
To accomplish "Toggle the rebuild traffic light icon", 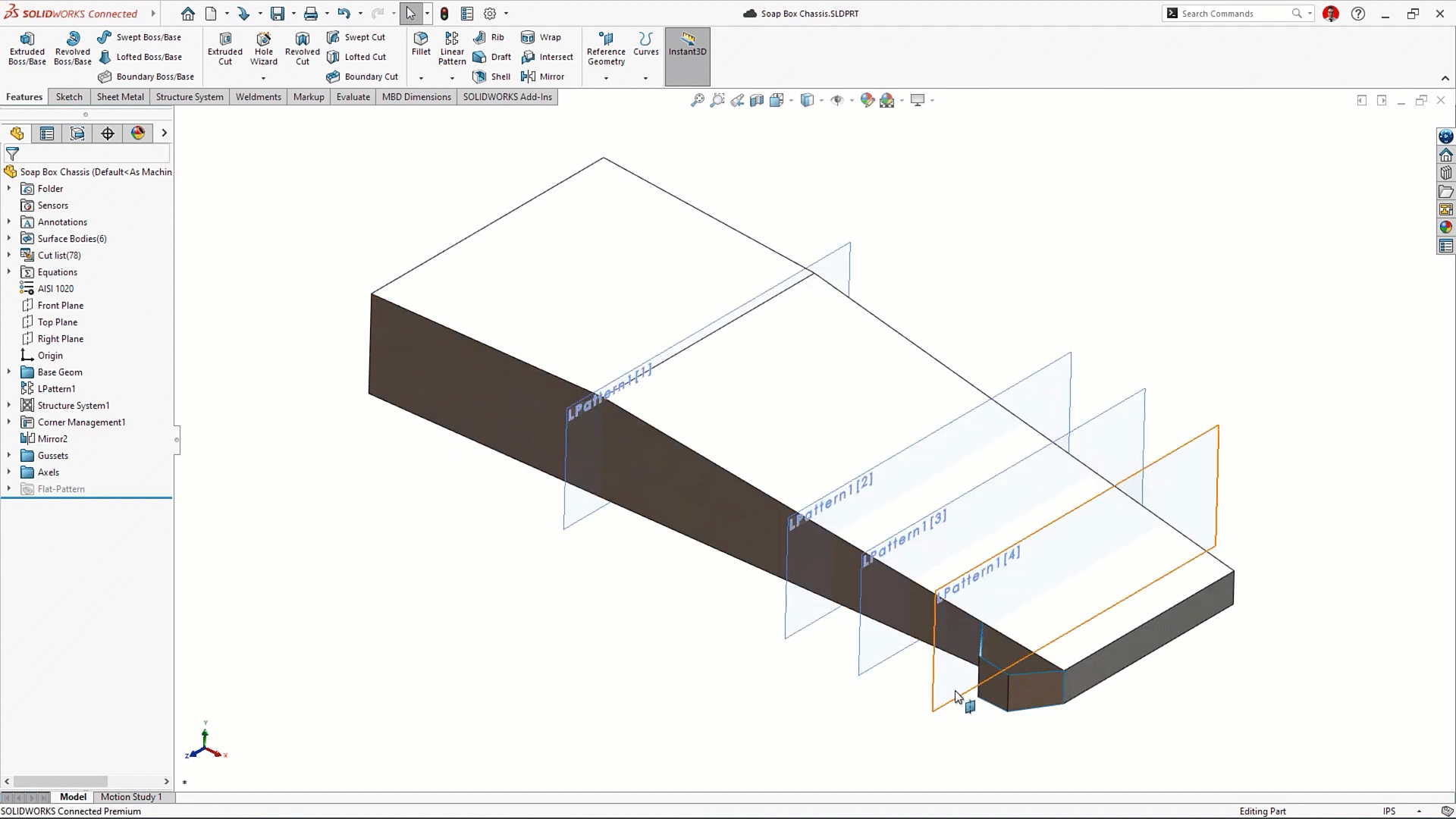I will pyautogui.click(x=444, y=14).
